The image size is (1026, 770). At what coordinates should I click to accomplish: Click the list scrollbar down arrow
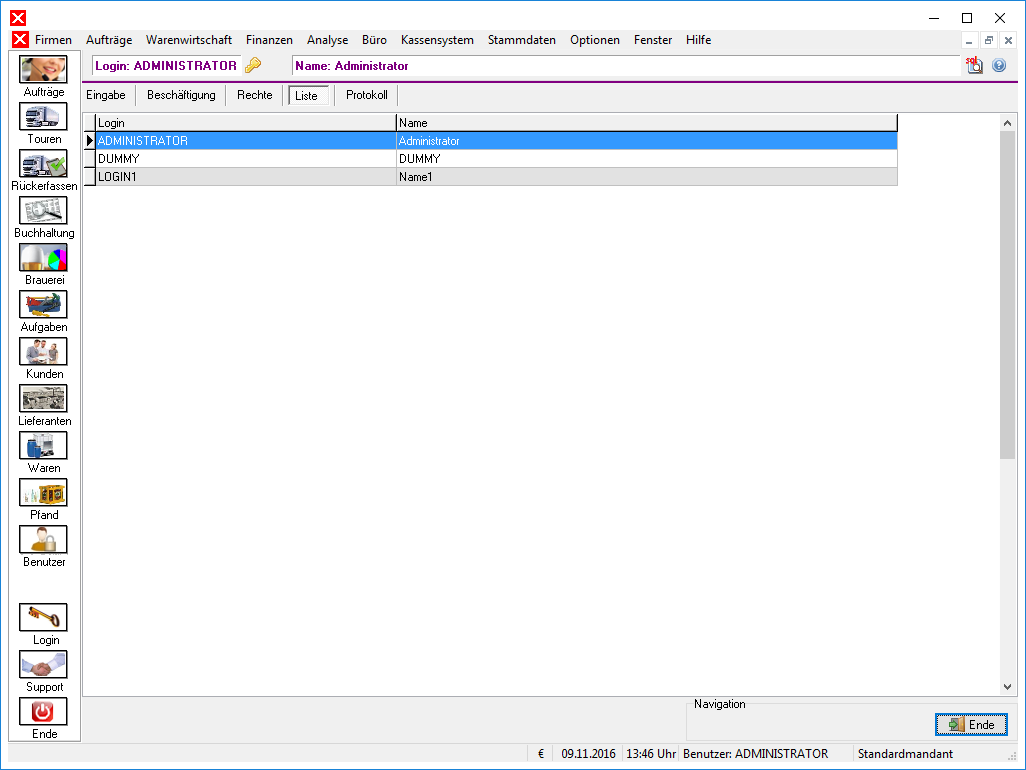click(1007, 687)
